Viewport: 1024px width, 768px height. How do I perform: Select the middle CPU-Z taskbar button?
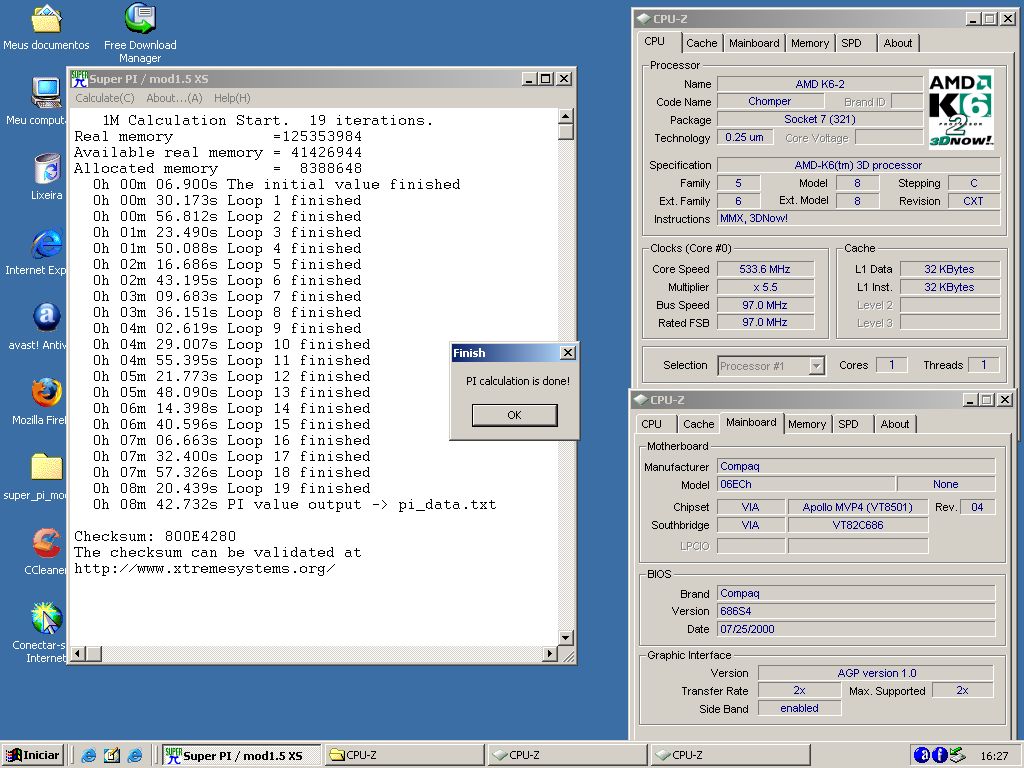(568, 756)
